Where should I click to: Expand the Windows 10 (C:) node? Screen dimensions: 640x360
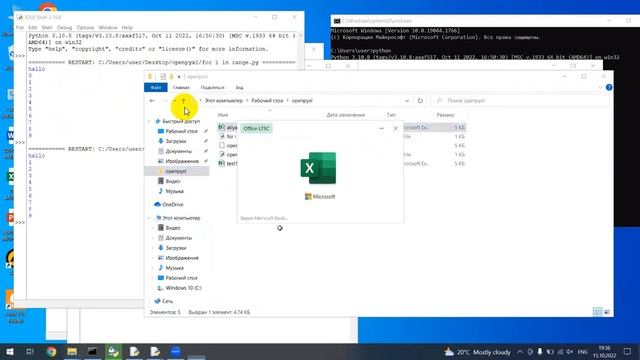pyautogui.click(x=153, y=288)
